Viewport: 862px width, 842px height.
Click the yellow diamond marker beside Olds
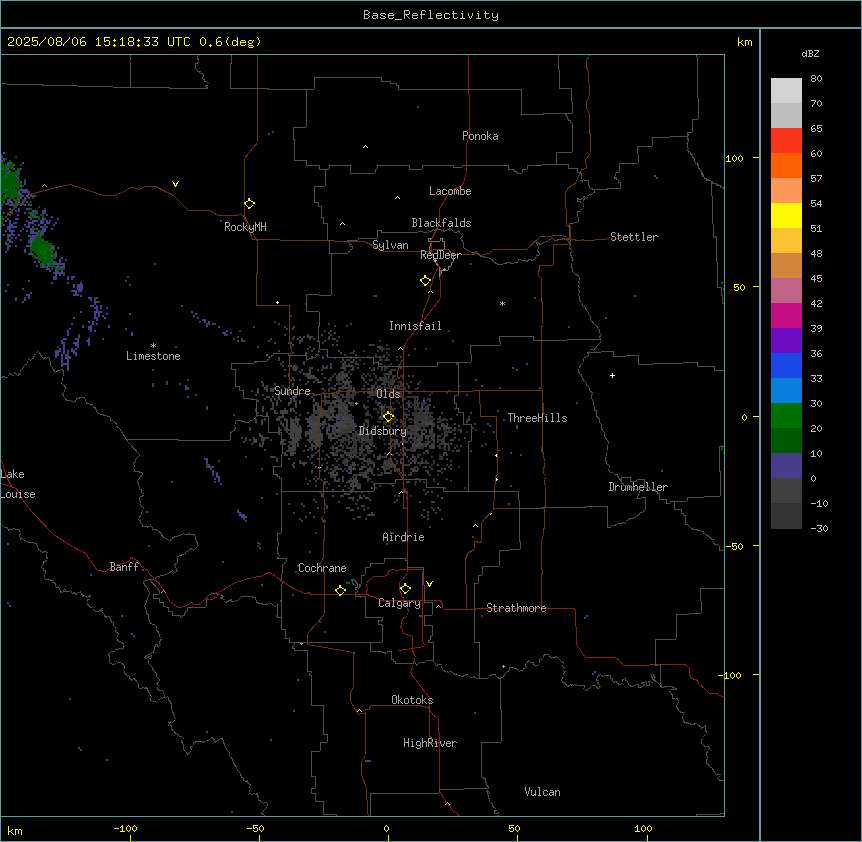(x=388, y=417)
